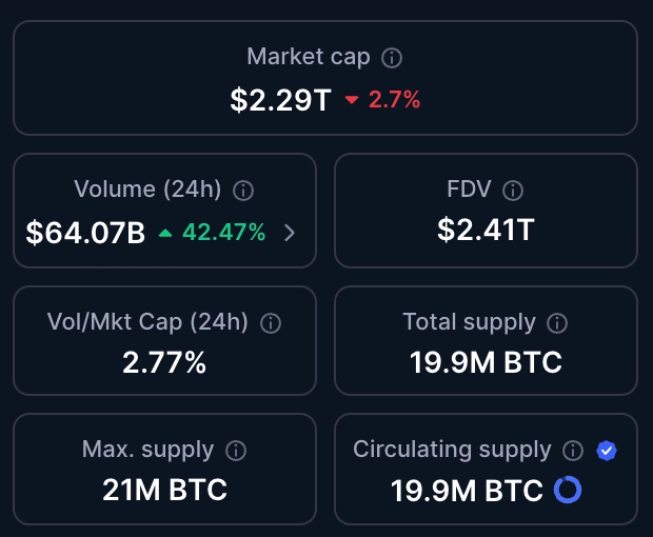653x537 pixels.
Task: Click the Market cap info icon
Action: pos(393,58)
